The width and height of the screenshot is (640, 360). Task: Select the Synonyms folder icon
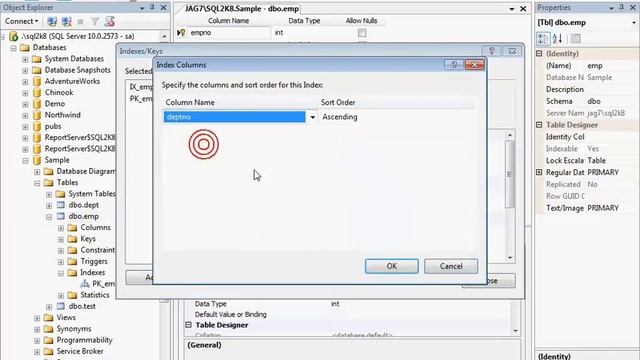[49, 329]
